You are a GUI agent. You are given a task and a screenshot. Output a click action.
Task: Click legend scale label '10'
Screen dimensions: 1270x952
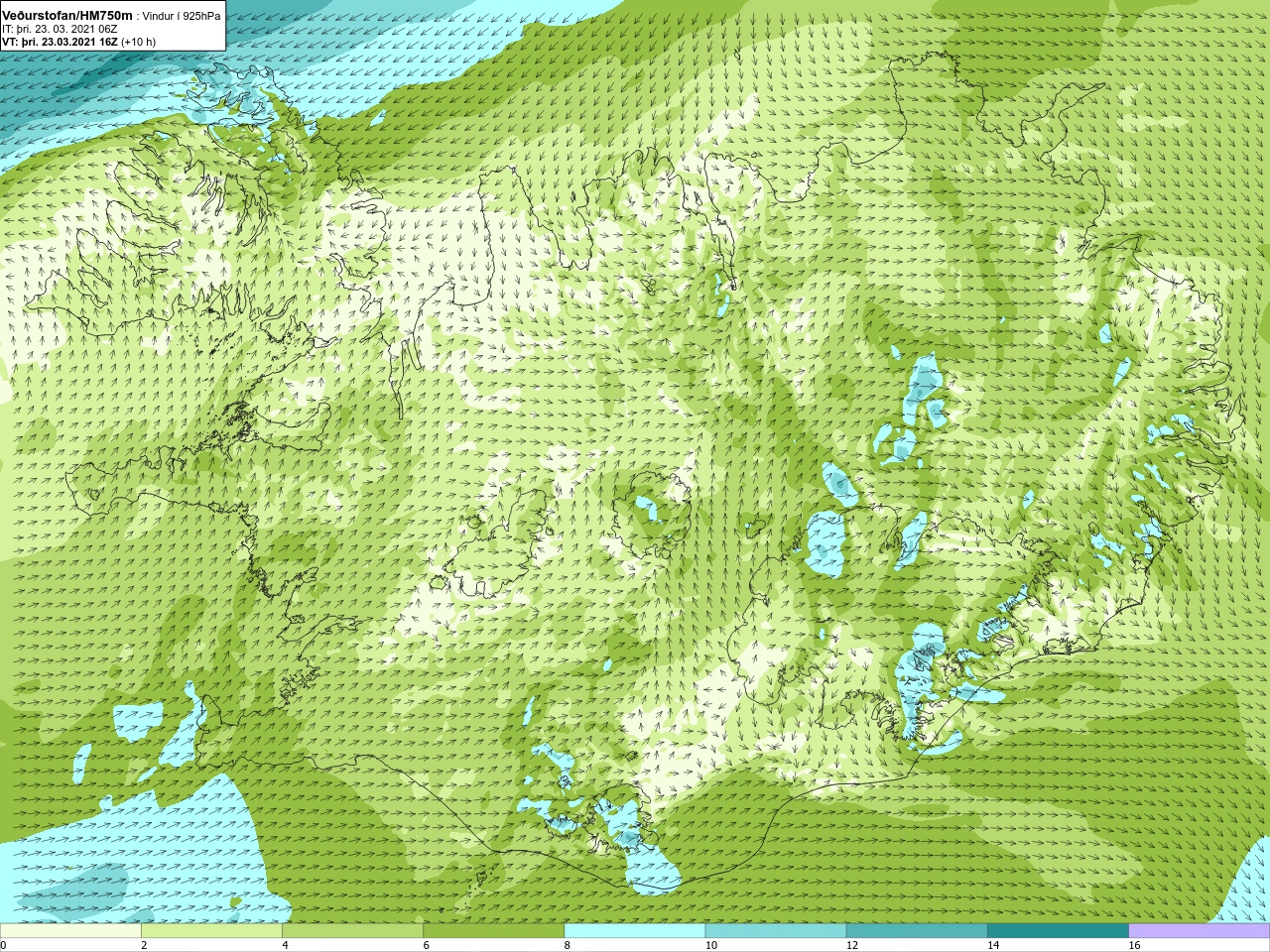(x=710, y=945)
